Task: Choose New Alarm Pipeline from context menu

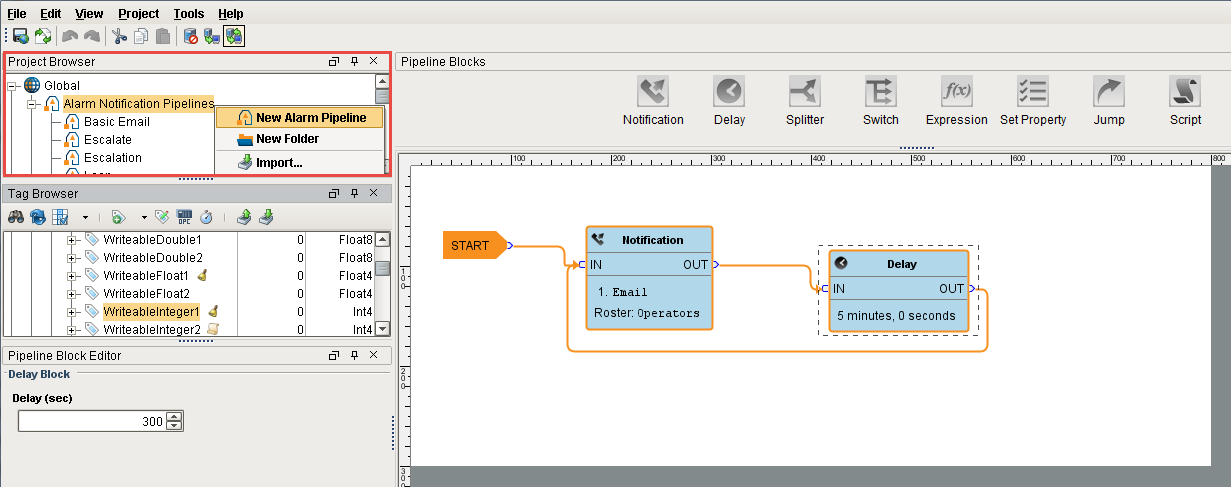Action: [x=301, y=118]
